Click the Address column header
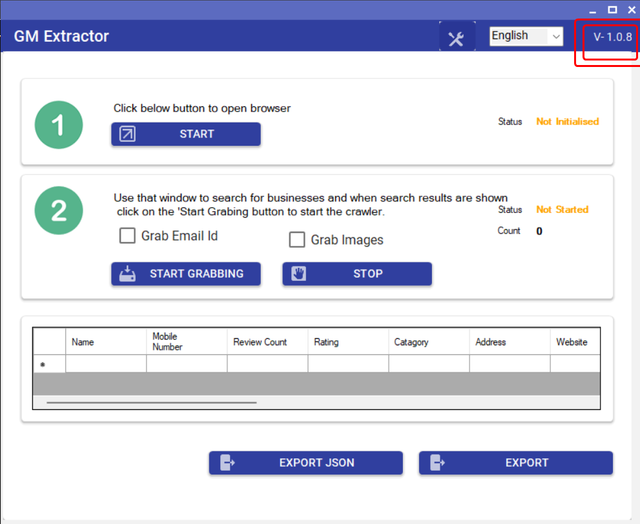The height and width of the screenshot is (524, 640). pos(510,342)
